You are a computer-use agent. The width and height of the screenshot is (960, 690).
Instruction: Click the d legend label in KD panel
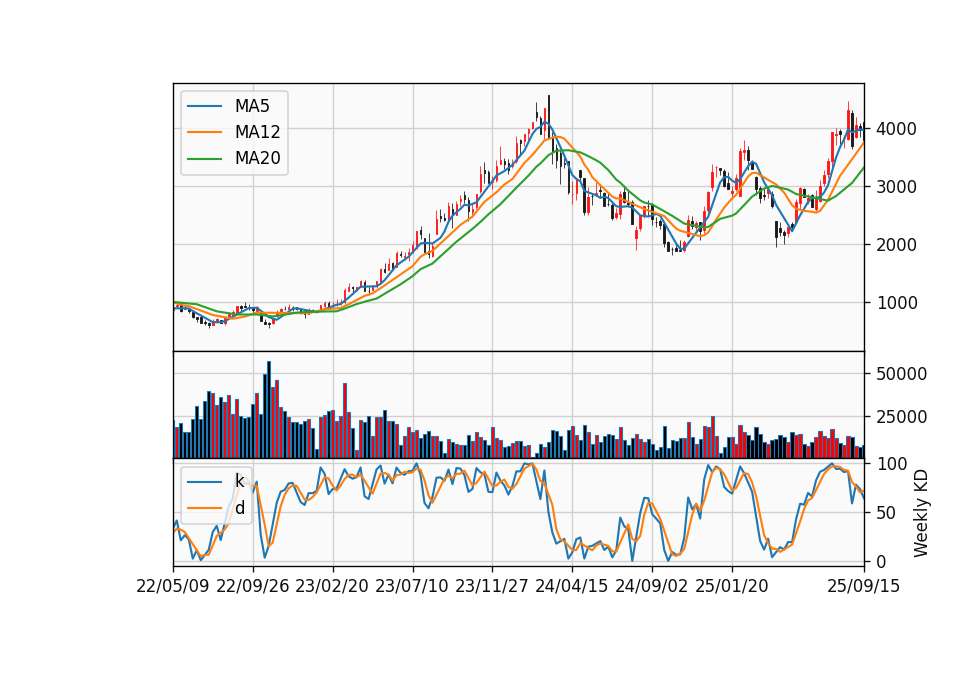pyautogui.click(x=240, y=508)
